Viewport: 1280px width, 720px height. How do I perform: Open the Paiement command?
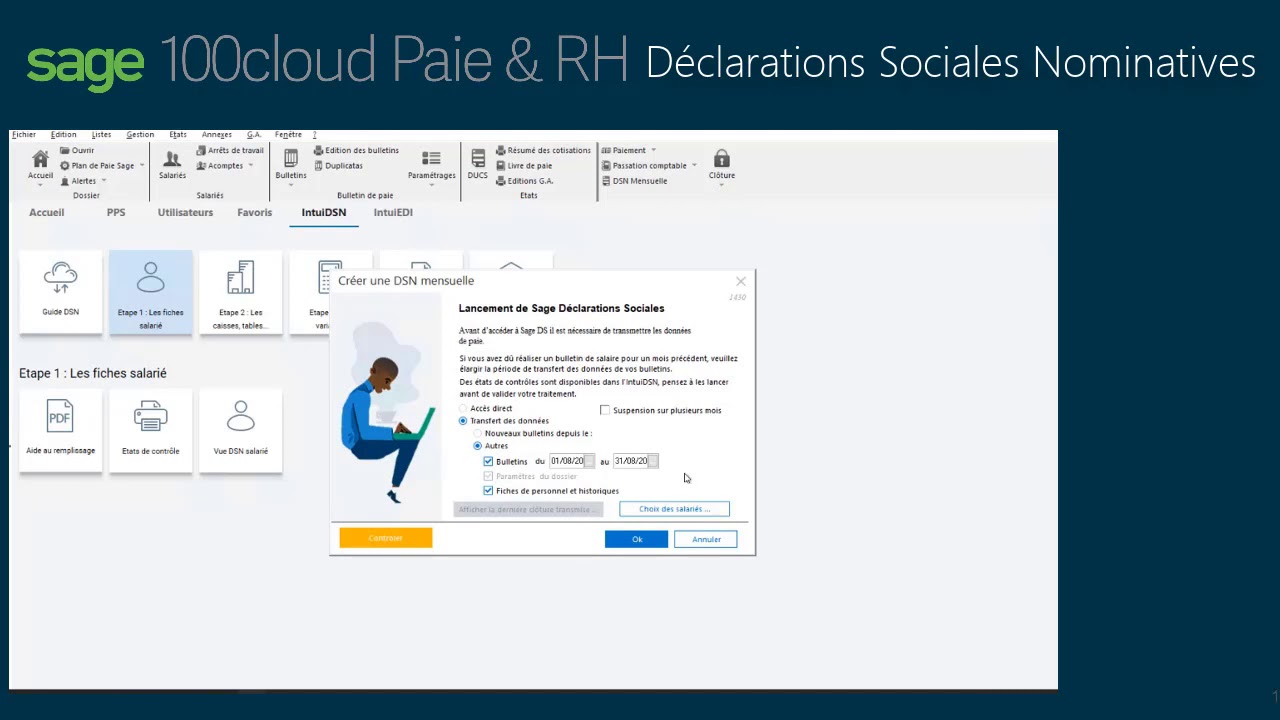[623, 150]
